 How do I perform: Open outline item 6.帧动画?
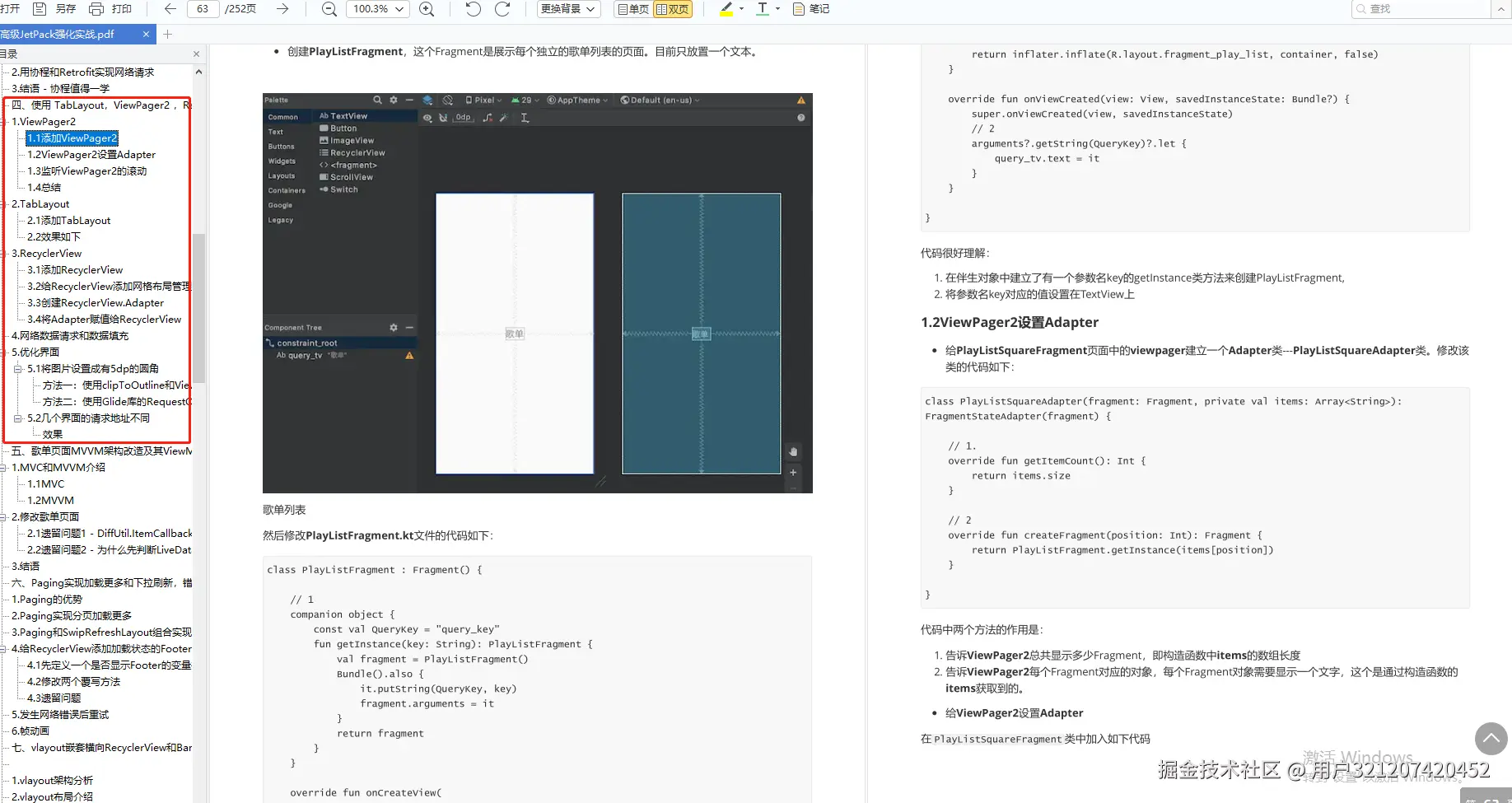tap(30, 731)
